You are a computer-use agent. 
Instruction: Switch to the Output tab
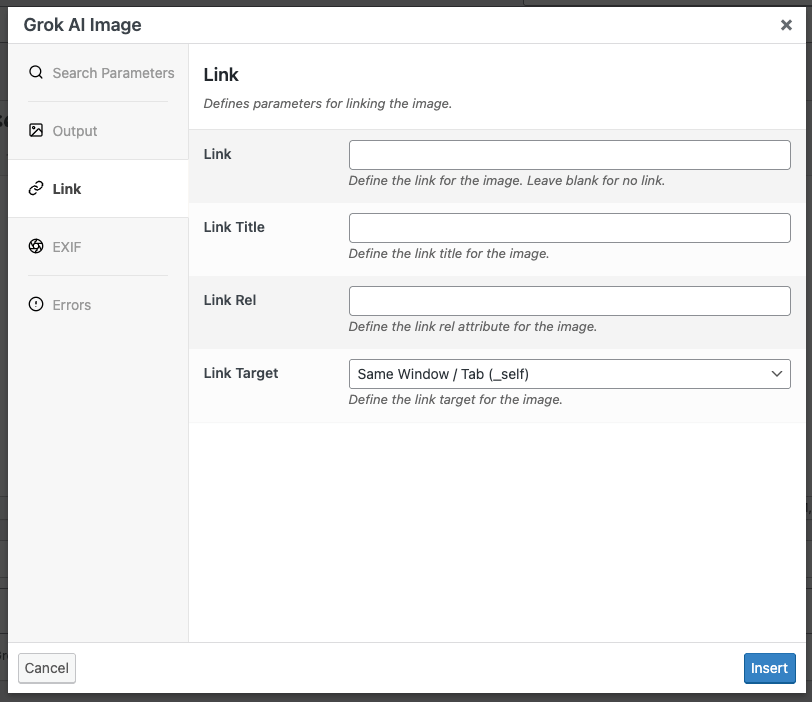(75, 131)
